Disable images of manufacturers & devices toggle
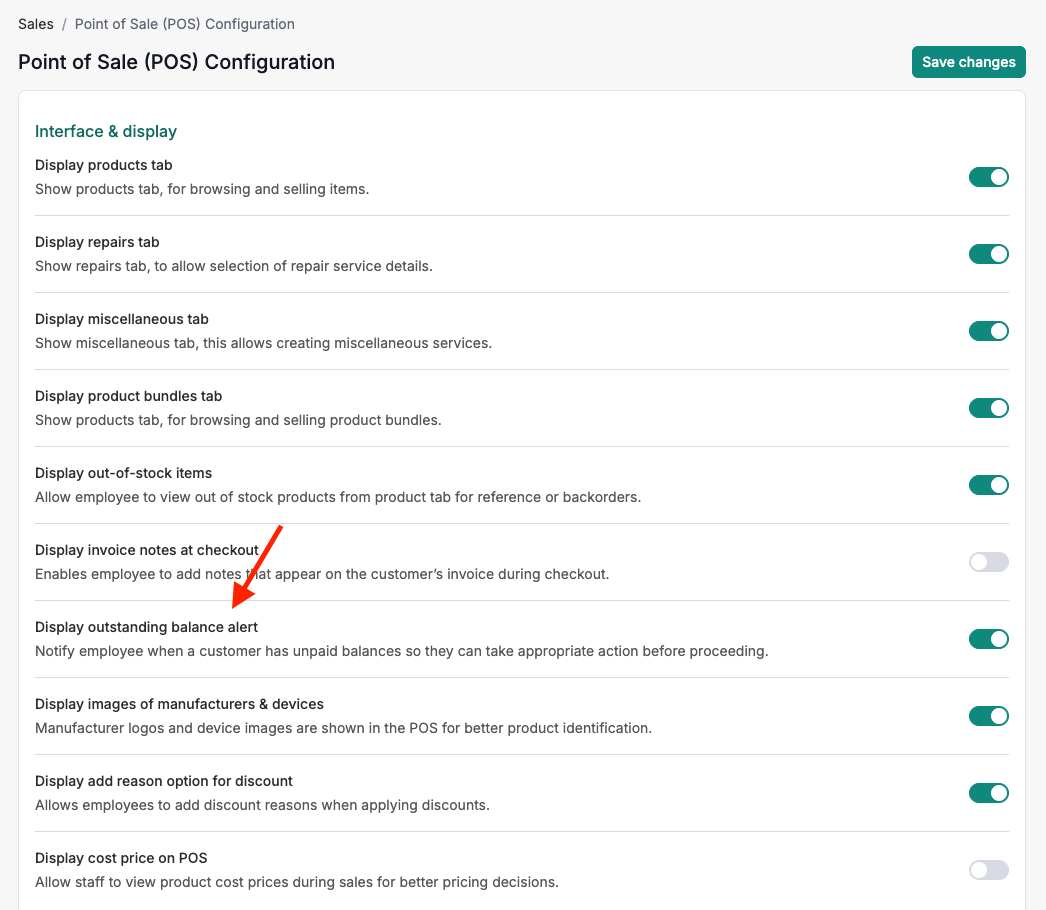Screen dimensions: 1046x910 pos(988,716)
